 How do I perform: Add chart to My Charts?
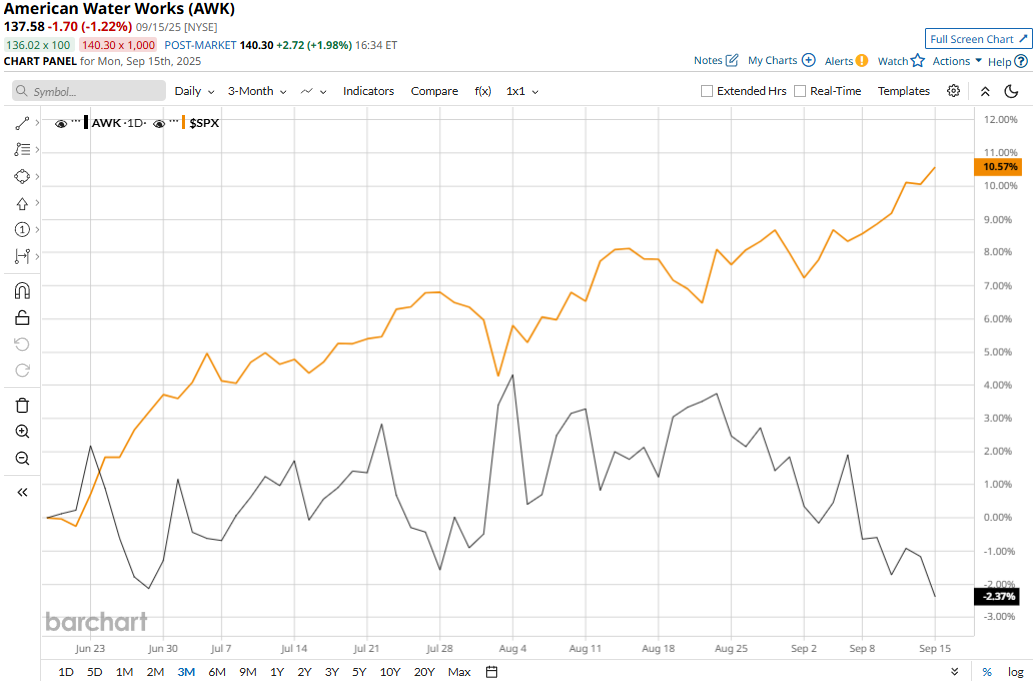[782, 60]
